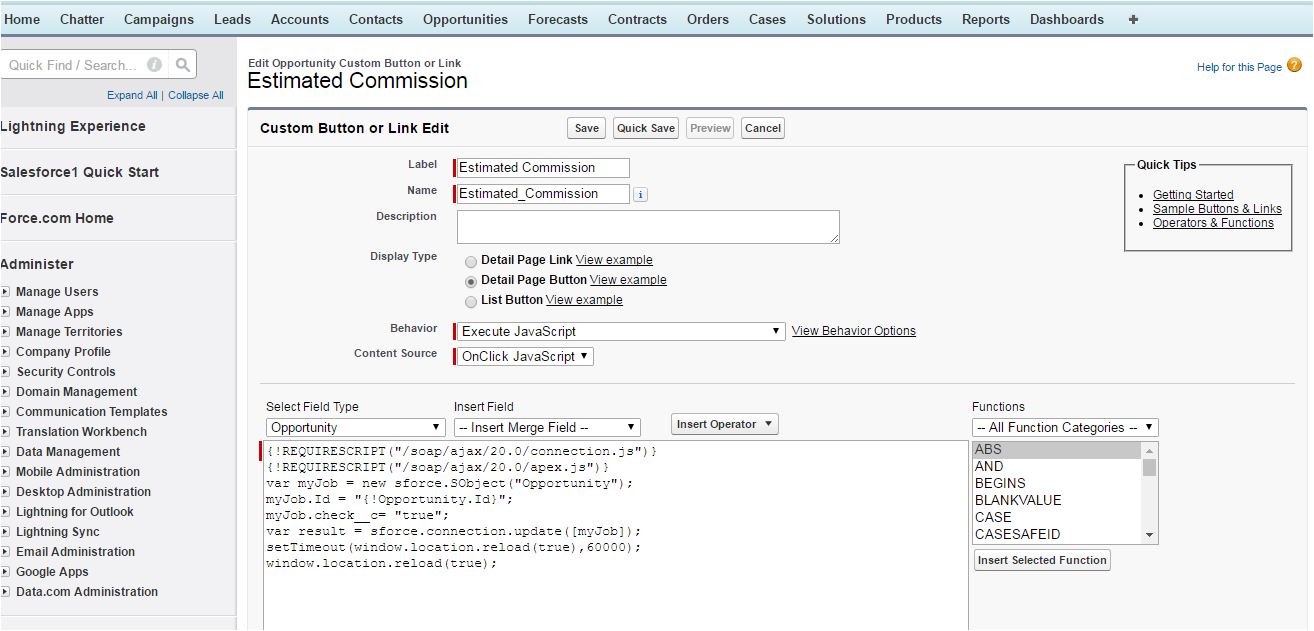Open the View Behavior Options link
Screen dimensions: 1314x631
(853, 331)
